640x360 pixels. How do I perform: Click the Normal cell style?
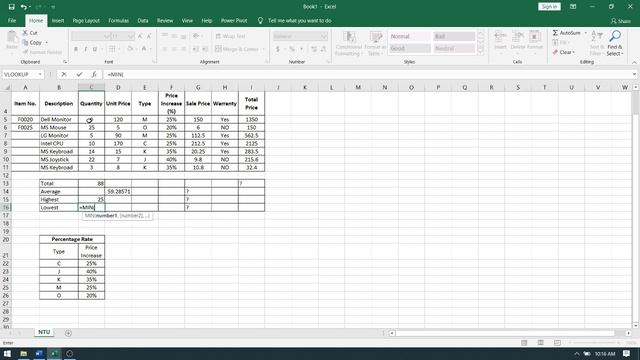(409, 36)
